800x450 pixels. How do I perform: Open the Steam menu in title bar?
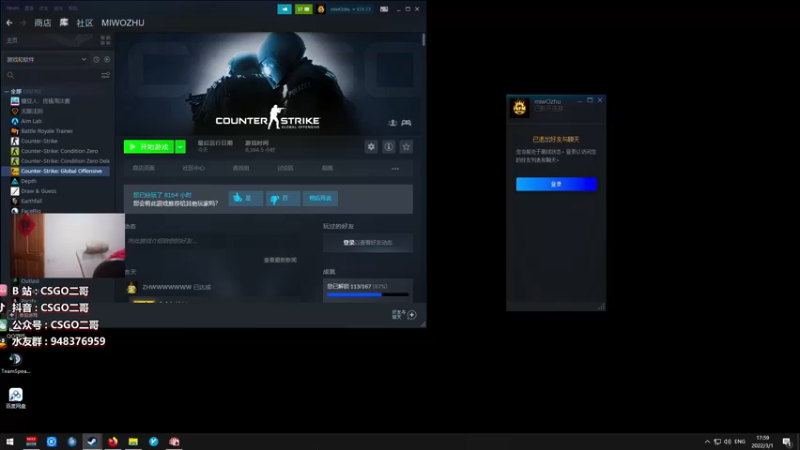click(12, 8)
